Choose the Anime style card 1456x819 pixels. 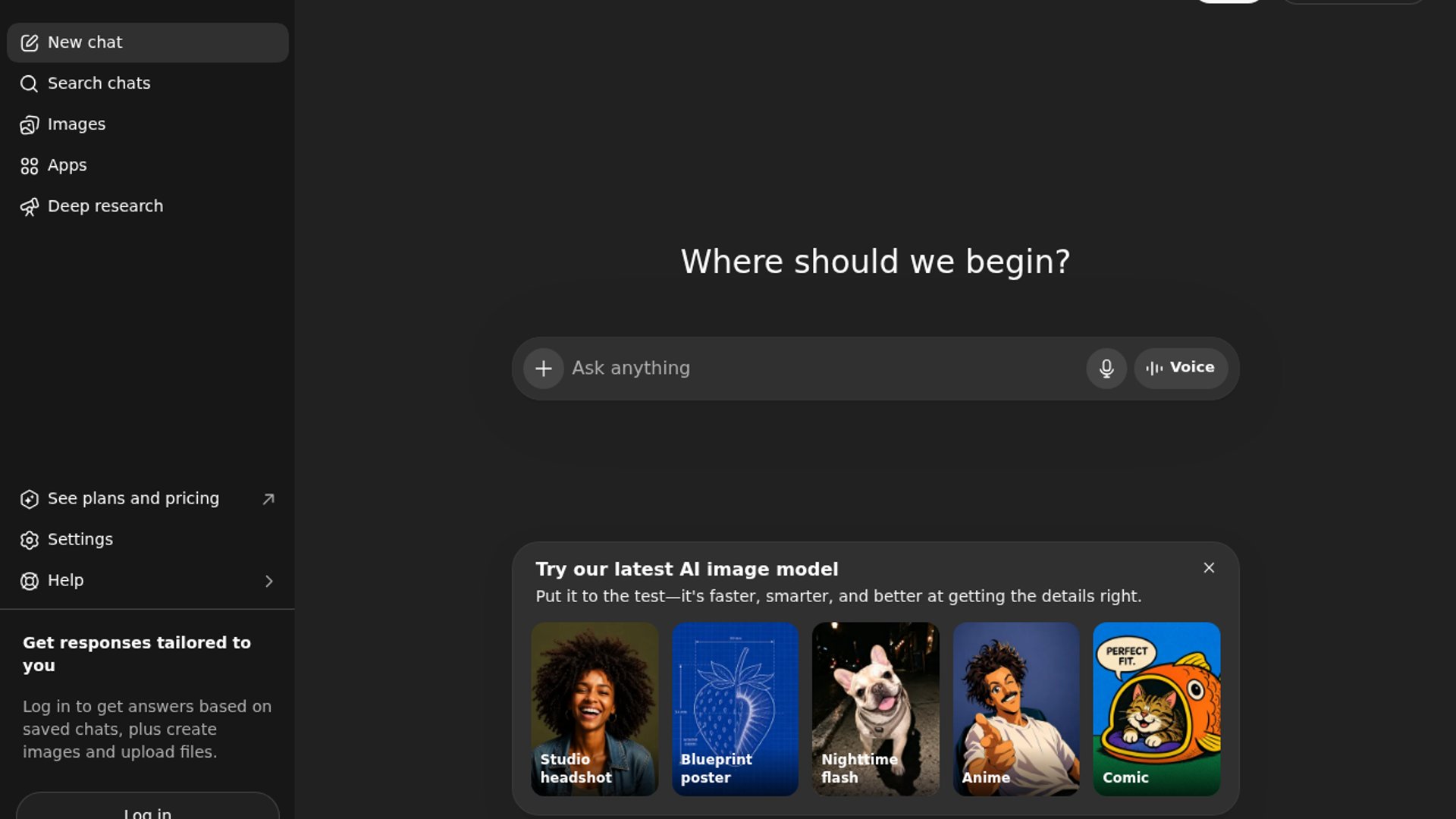click(1016, 709)
